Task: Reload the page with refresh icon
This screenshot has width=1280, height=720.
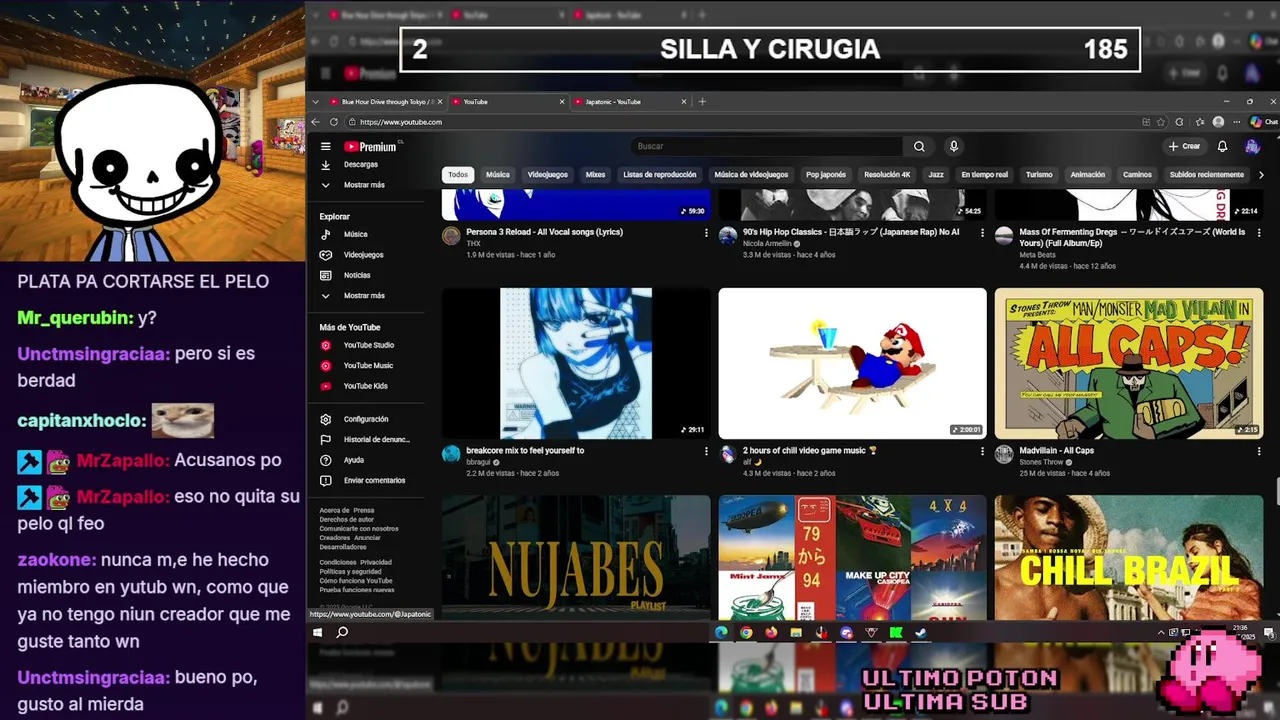Action: point(334,122)
